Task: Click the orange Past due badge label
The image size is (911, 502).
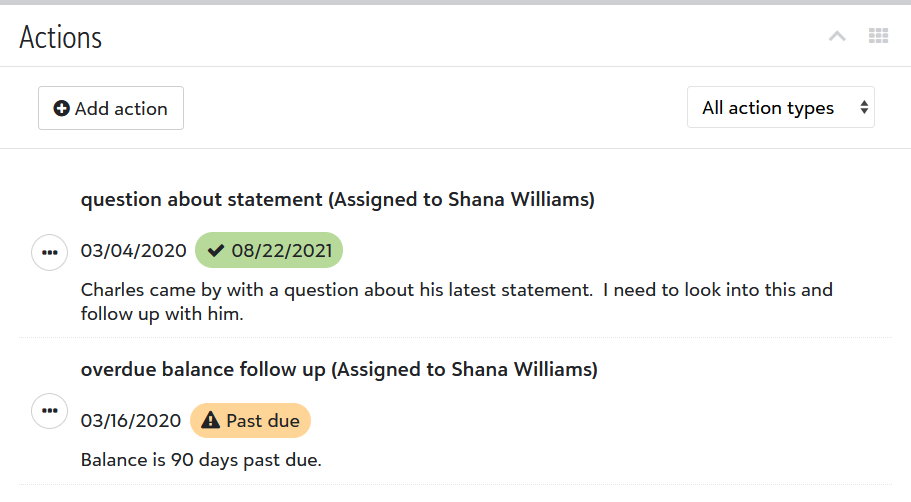Action: [262, 421]
